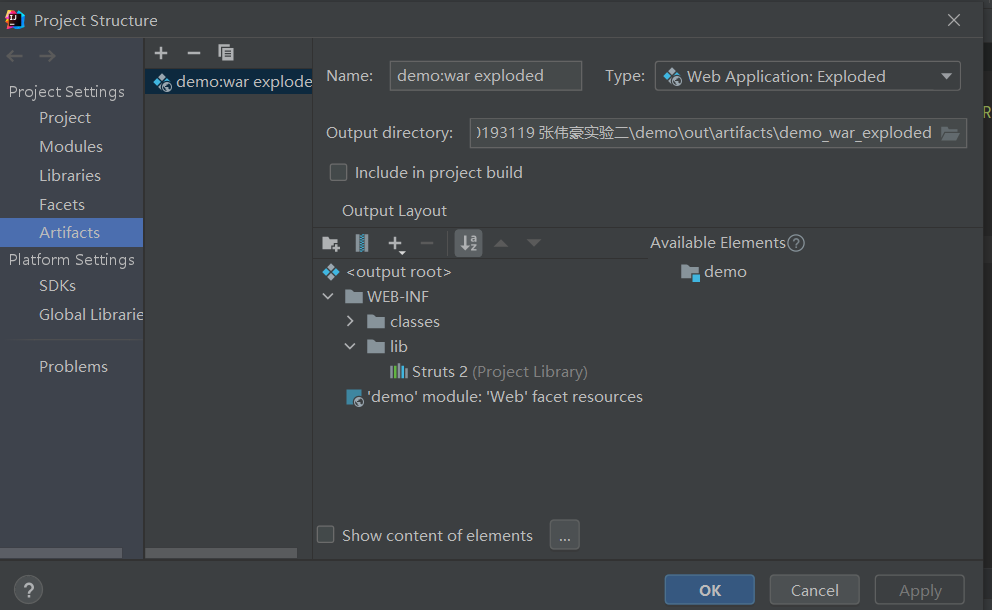Click the create archive icon
Screen dimensions: 992x610
click(x=362, y=243)
